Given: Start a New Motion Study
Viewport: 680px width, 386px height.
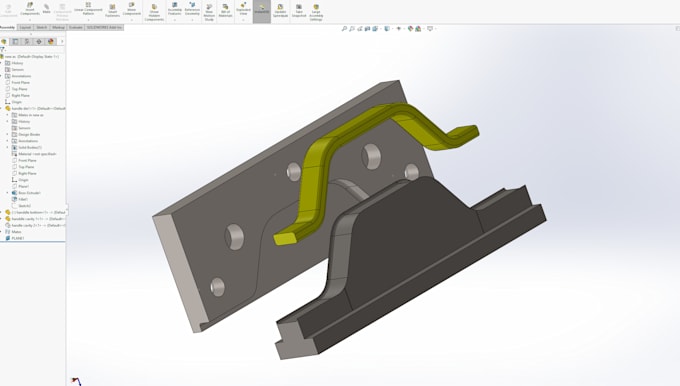Looking at the screenshot, I should tap(209, 13).
